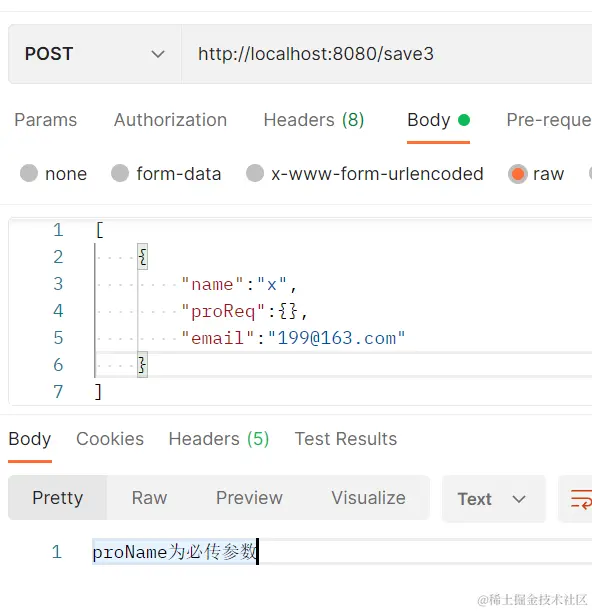Select the Preview response view
This screenshot has height=611, width=592.
pos(249,498)
